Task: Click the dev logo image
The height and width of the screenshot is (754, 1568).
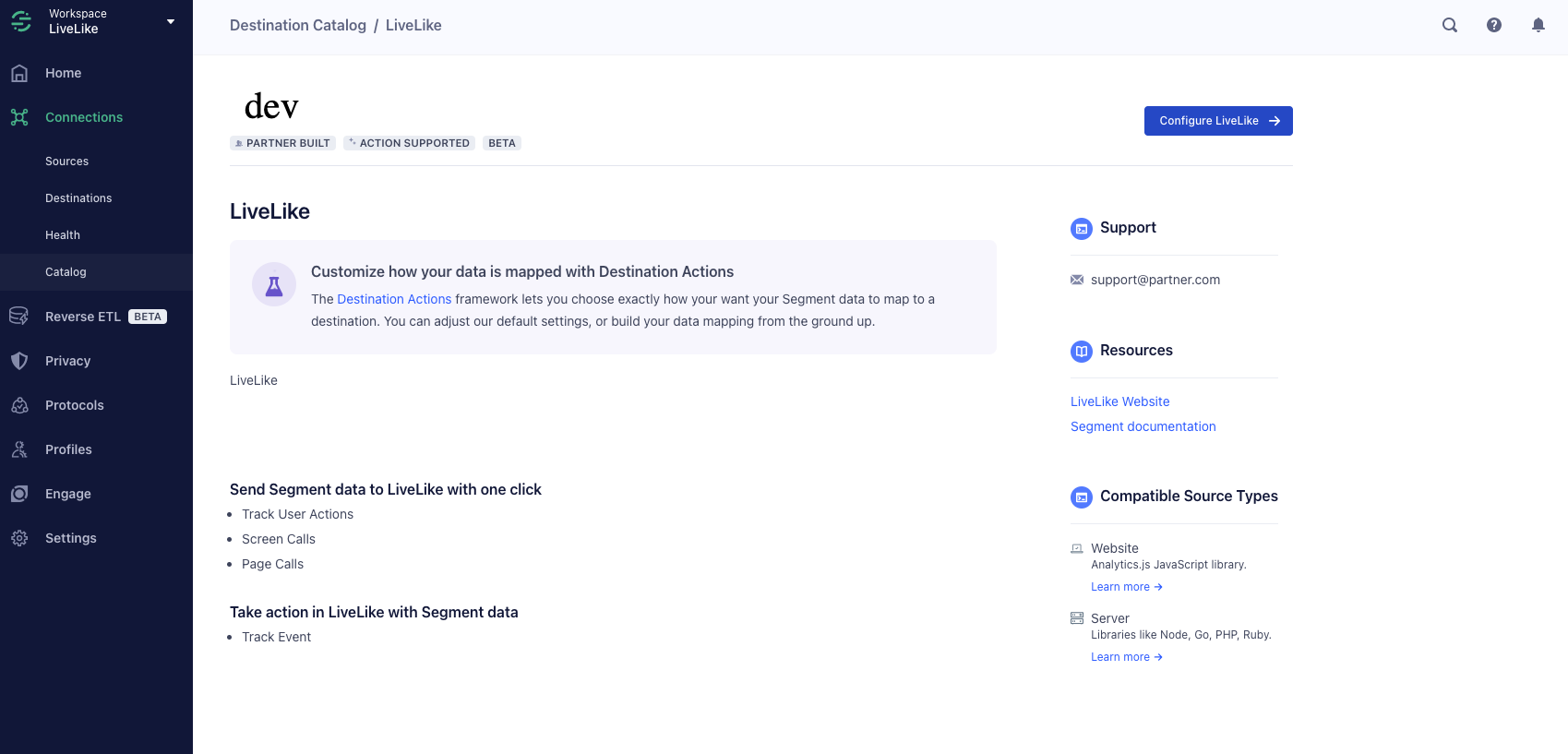Action: coord(271,106)
